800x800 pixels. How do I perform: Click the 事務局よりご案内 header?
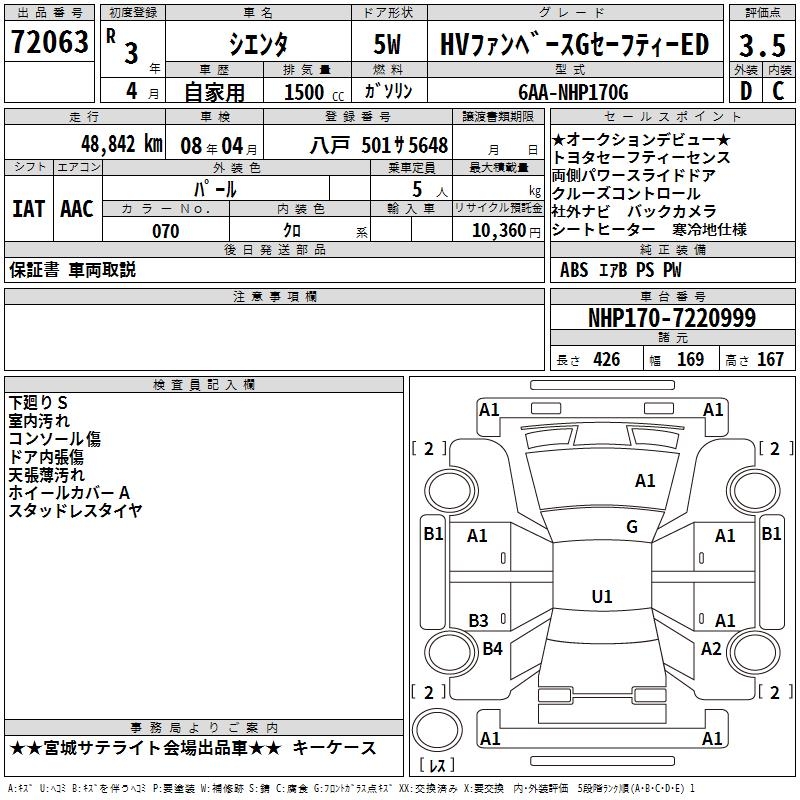204,728
